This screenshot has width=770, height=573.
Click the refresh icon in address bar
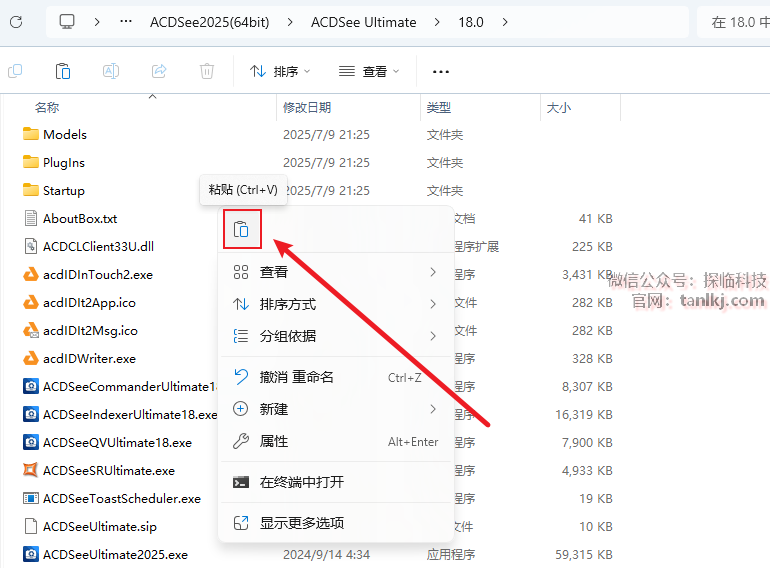(16, 22)
